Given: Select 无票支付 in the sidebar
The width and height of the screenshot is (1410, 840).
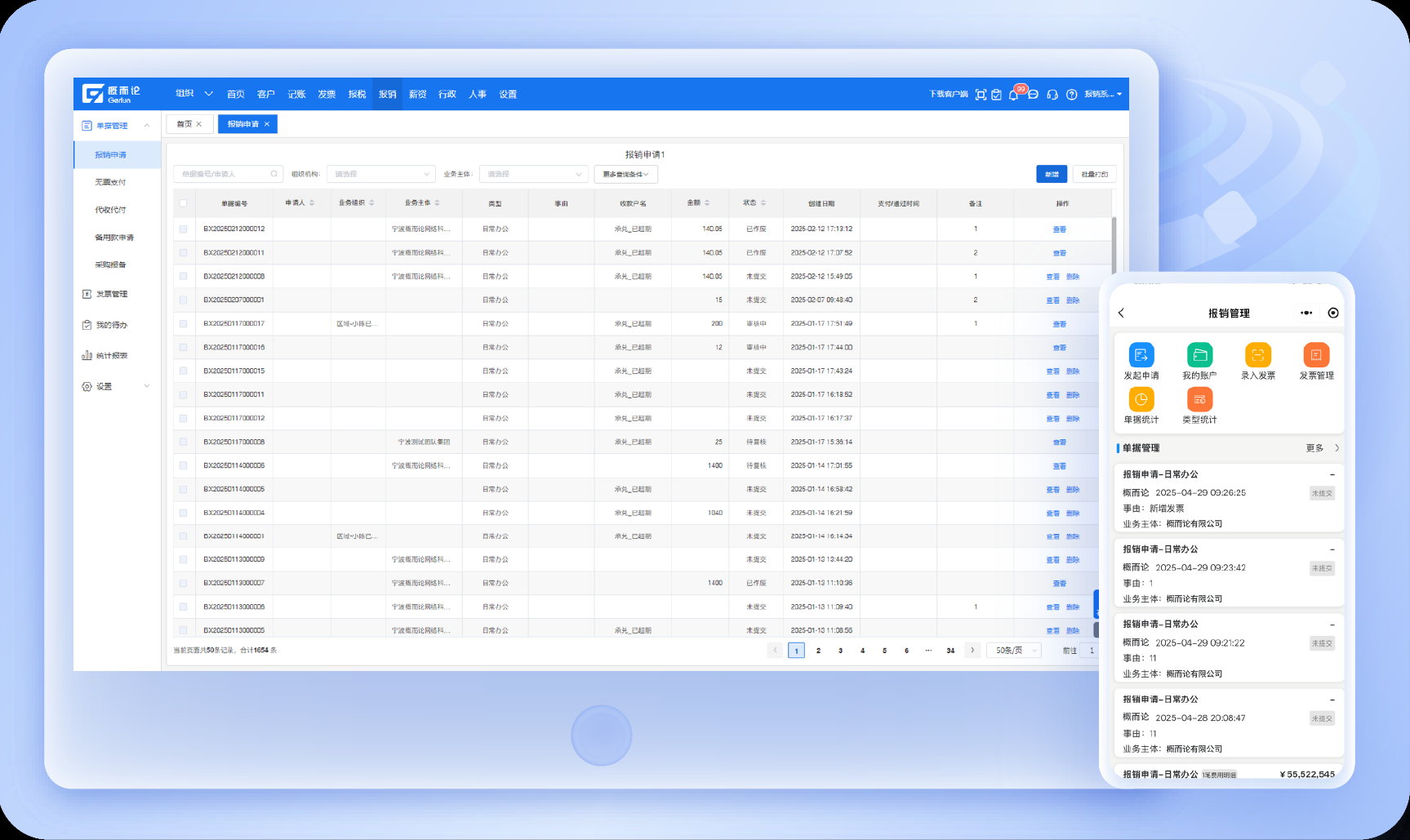Looking at the screenshot, I should tap(110, 182).
